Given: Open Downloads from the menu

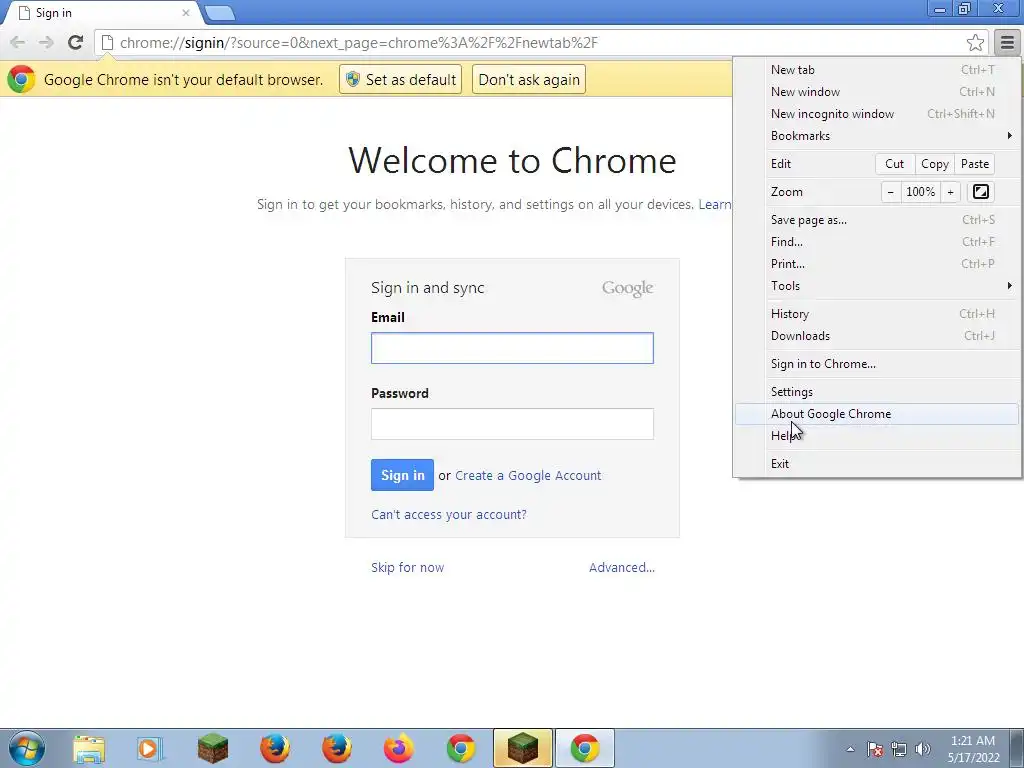Looking at the screenshot, I should point(877,336).
